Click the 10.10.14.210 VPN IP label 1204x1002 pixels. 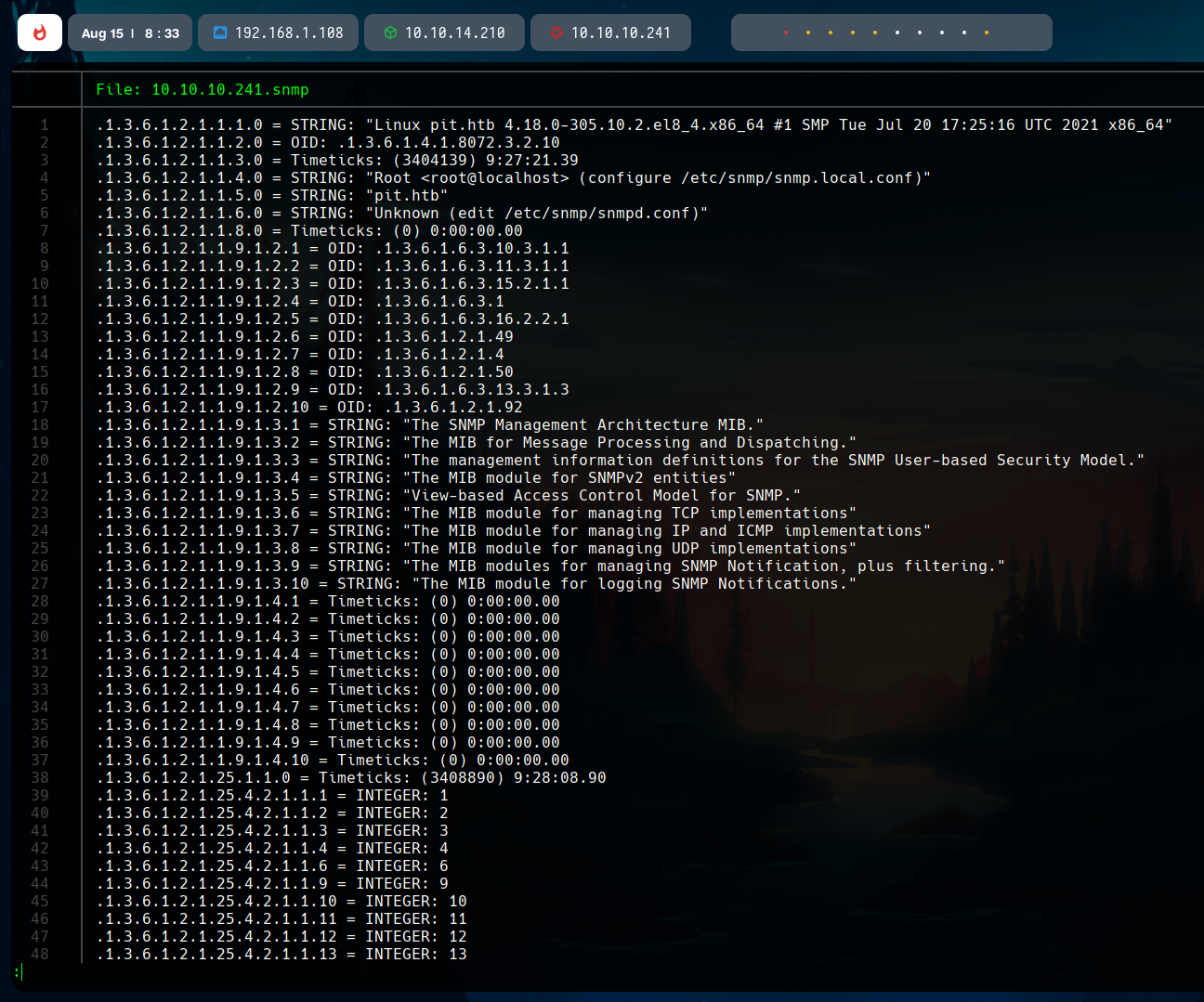455,33
